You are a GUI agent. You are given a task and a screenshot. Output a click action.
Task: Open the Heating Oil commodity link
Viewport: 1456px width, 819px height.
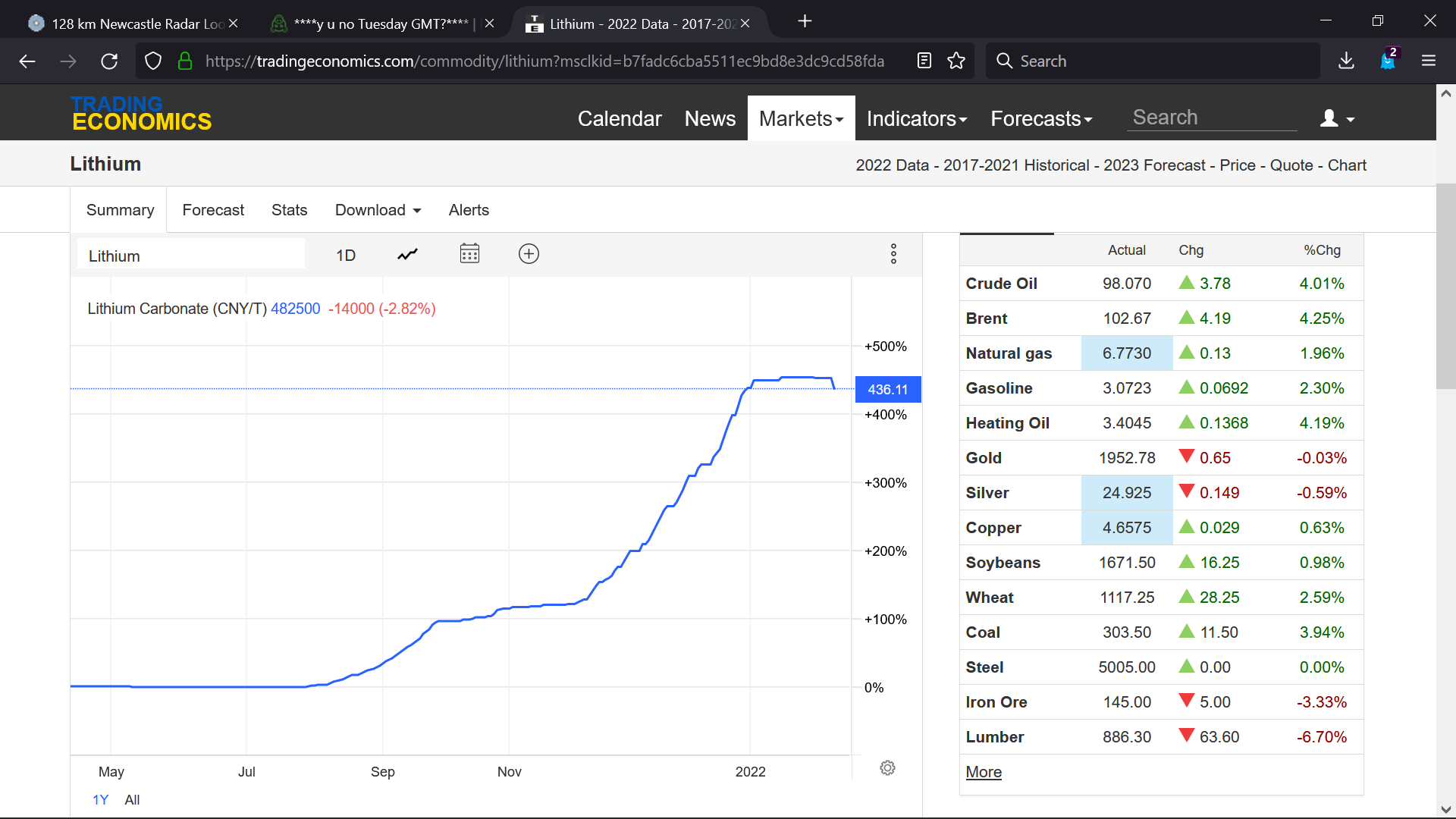[x=1007, y=423]
